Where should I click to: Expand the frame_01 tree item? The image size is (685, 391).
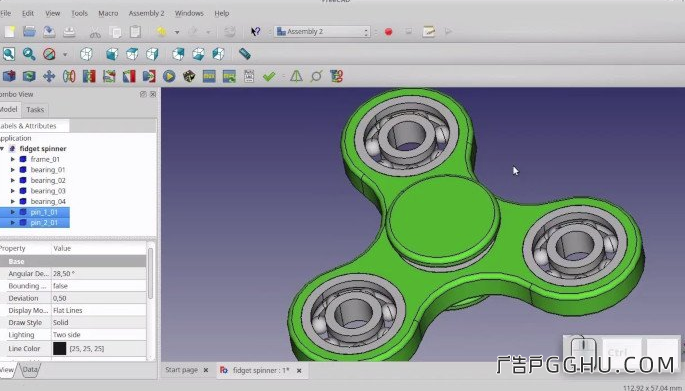pyautogui.click(x=13, y=159)
